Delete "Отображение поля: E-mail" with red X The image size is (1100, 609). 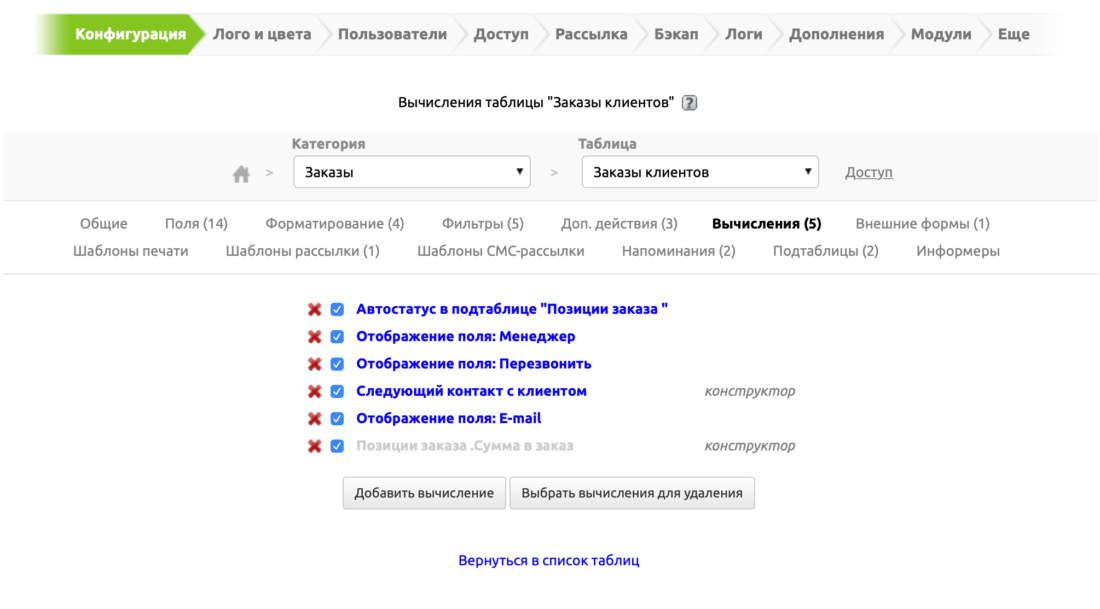click(x=314, y=419)
